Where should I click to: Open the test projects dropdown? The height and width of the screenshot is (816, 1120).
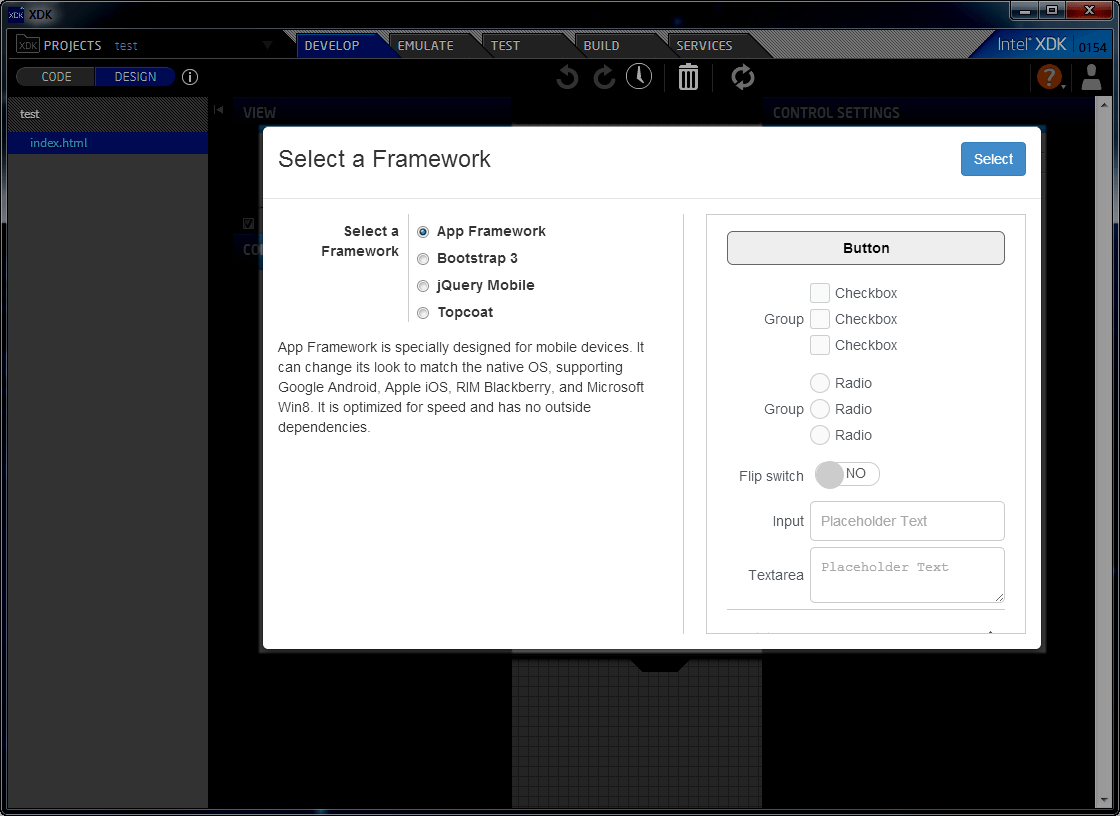[266, 45]
